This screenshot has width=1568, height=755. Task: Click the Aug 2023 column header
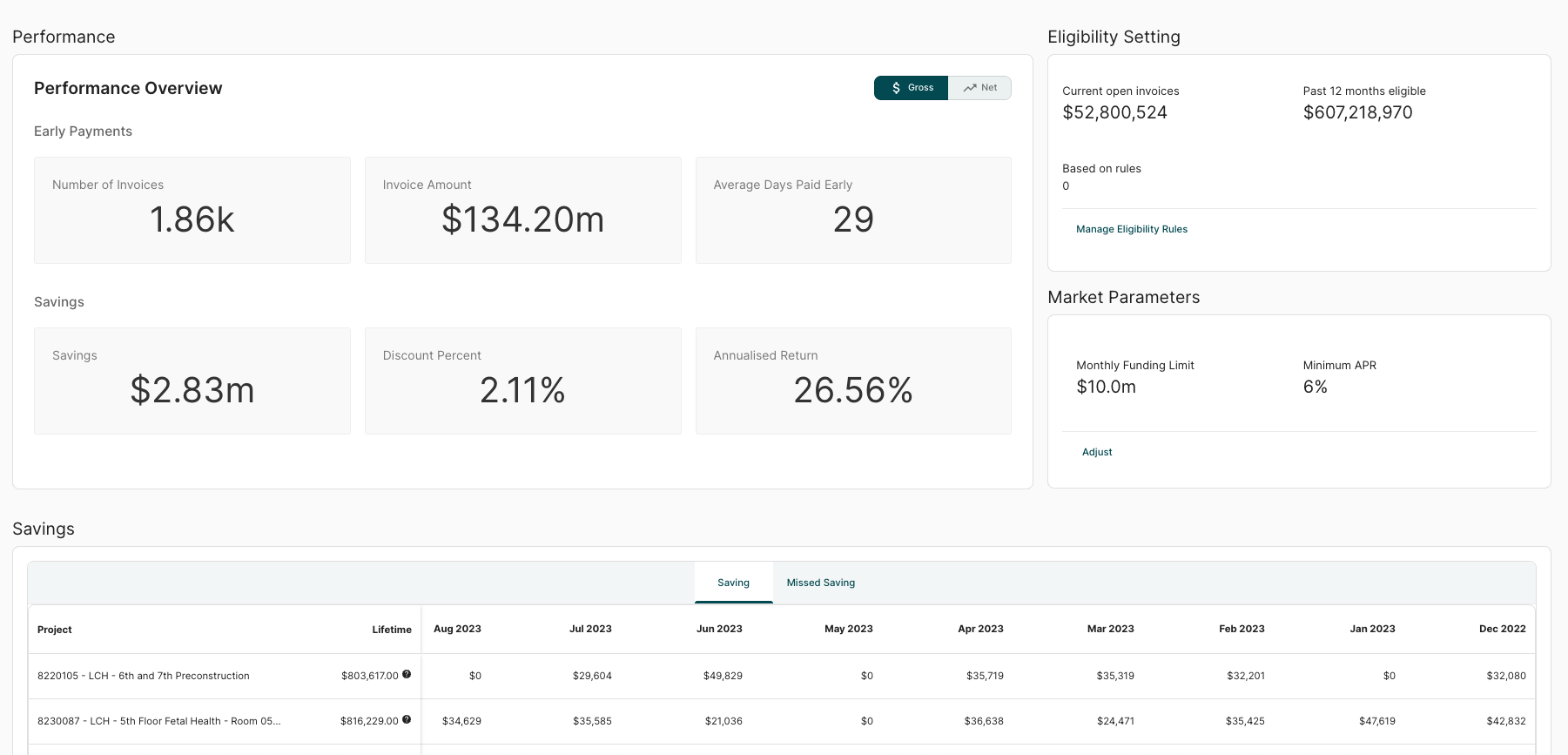click(x=457, y=629)
